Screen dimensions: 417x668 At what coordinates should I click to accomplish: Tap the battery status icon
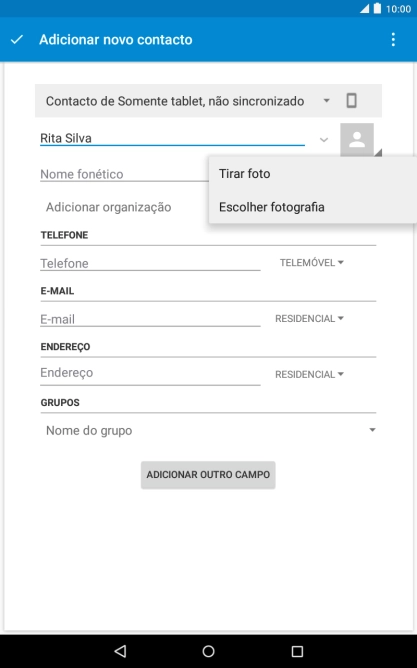pos(377,8)
